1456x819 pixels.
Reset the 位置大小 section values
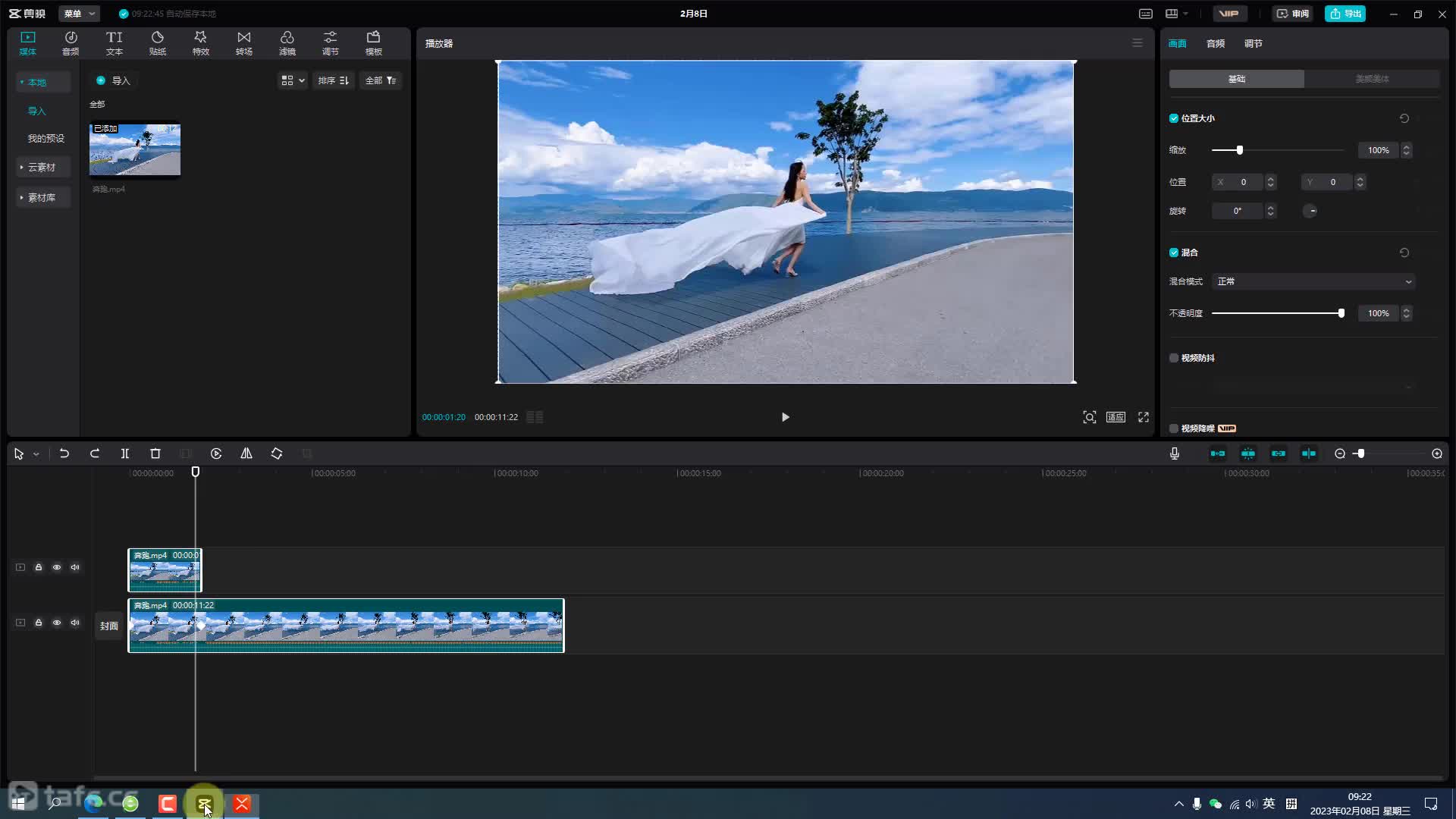pyautogui.click(x=1404, y=118)
